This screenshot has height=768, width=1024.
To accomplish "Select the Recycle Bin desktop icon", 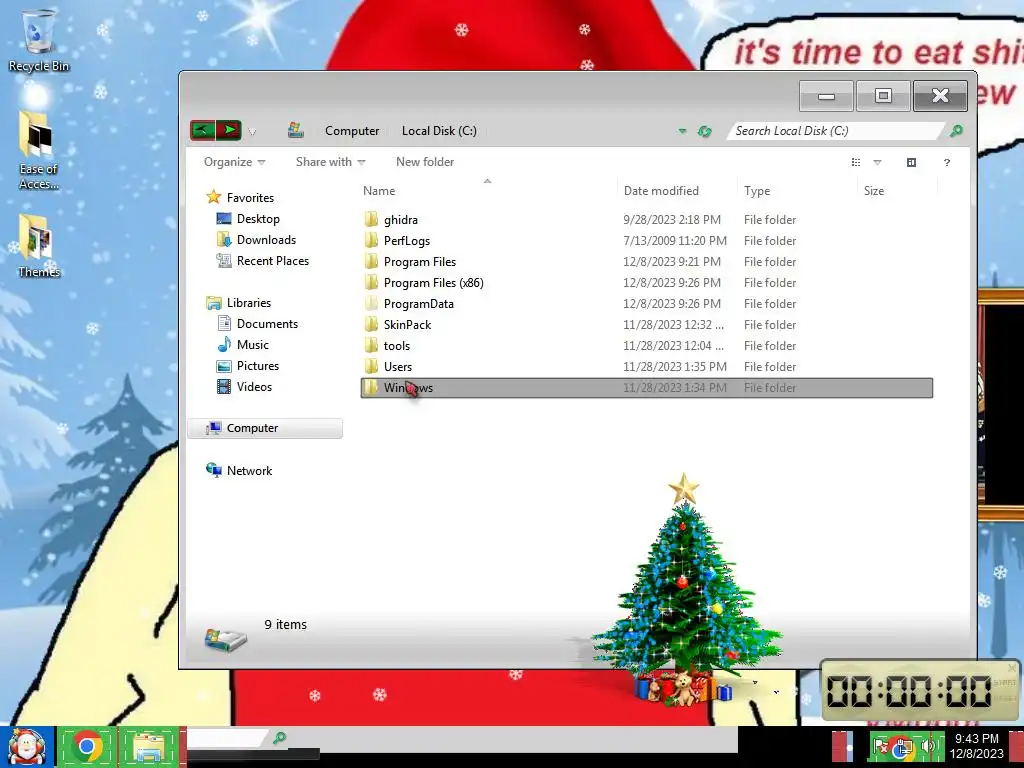I will pos(39,40).
